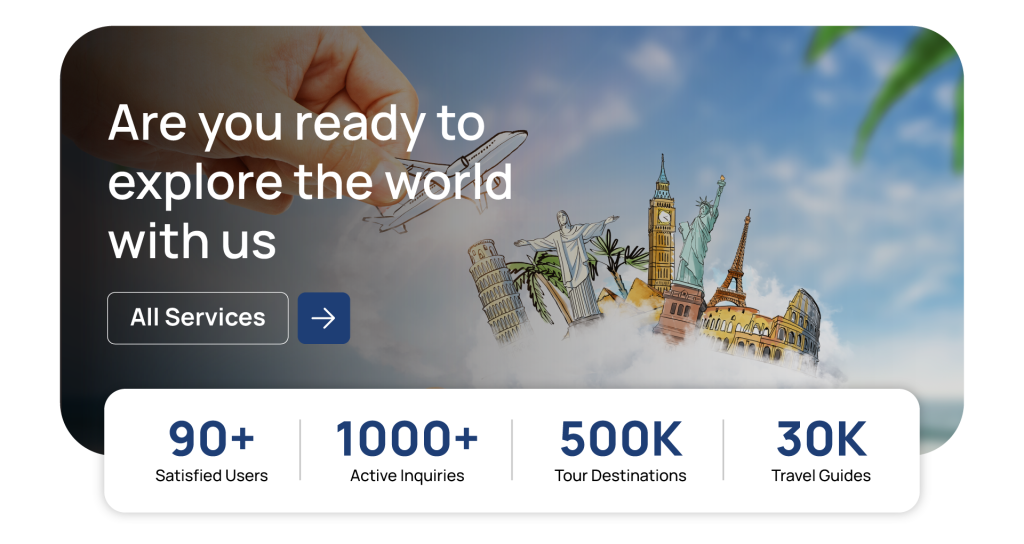
Task: Click the Leaning Tower of Pisa illustration
Action: tap(495, 291)
